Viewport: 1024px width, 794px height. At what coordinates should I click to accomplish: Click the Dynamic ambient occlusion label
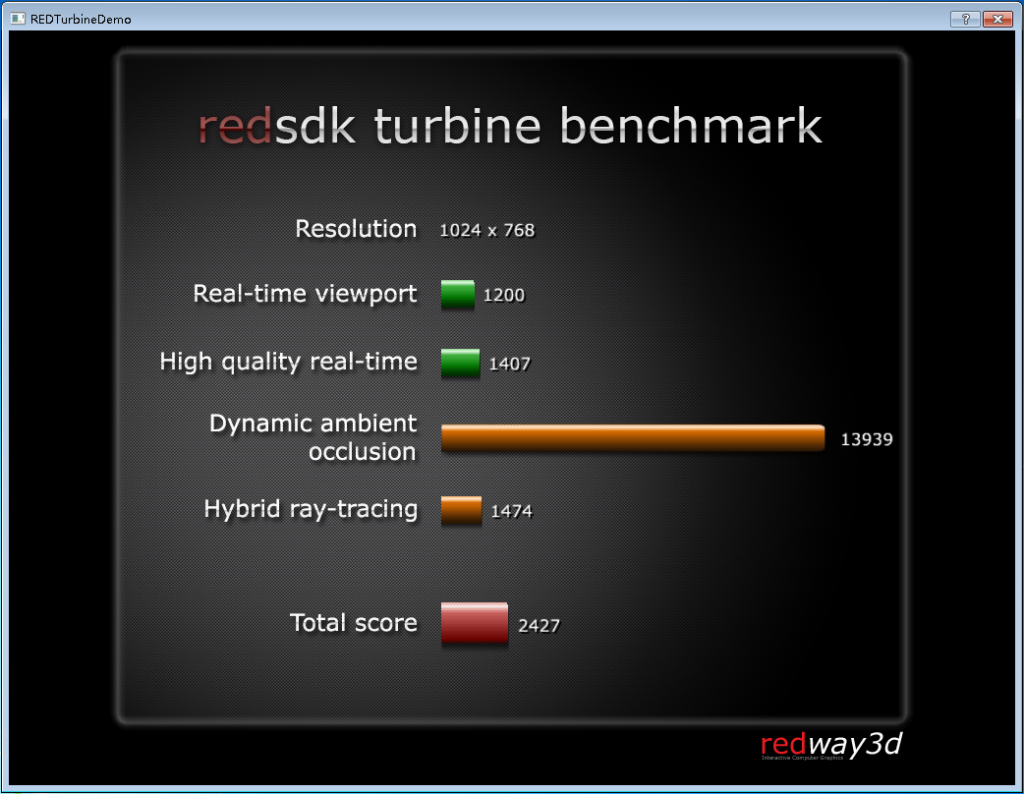coord(313,437)
